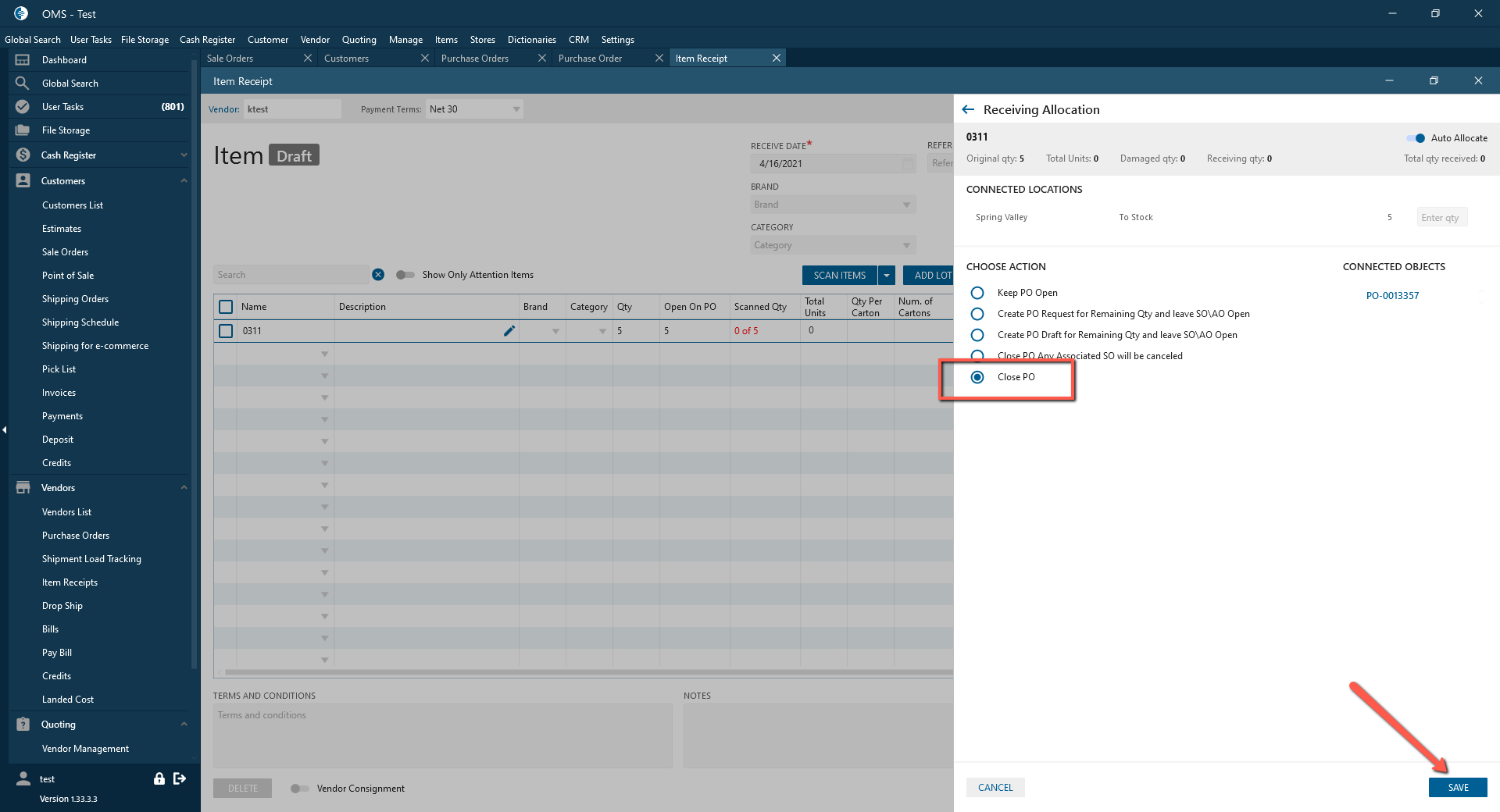Click the logout icon next to test user
Image resolution: width=1500 pixels, height=812 pixels.
point(180,778)
